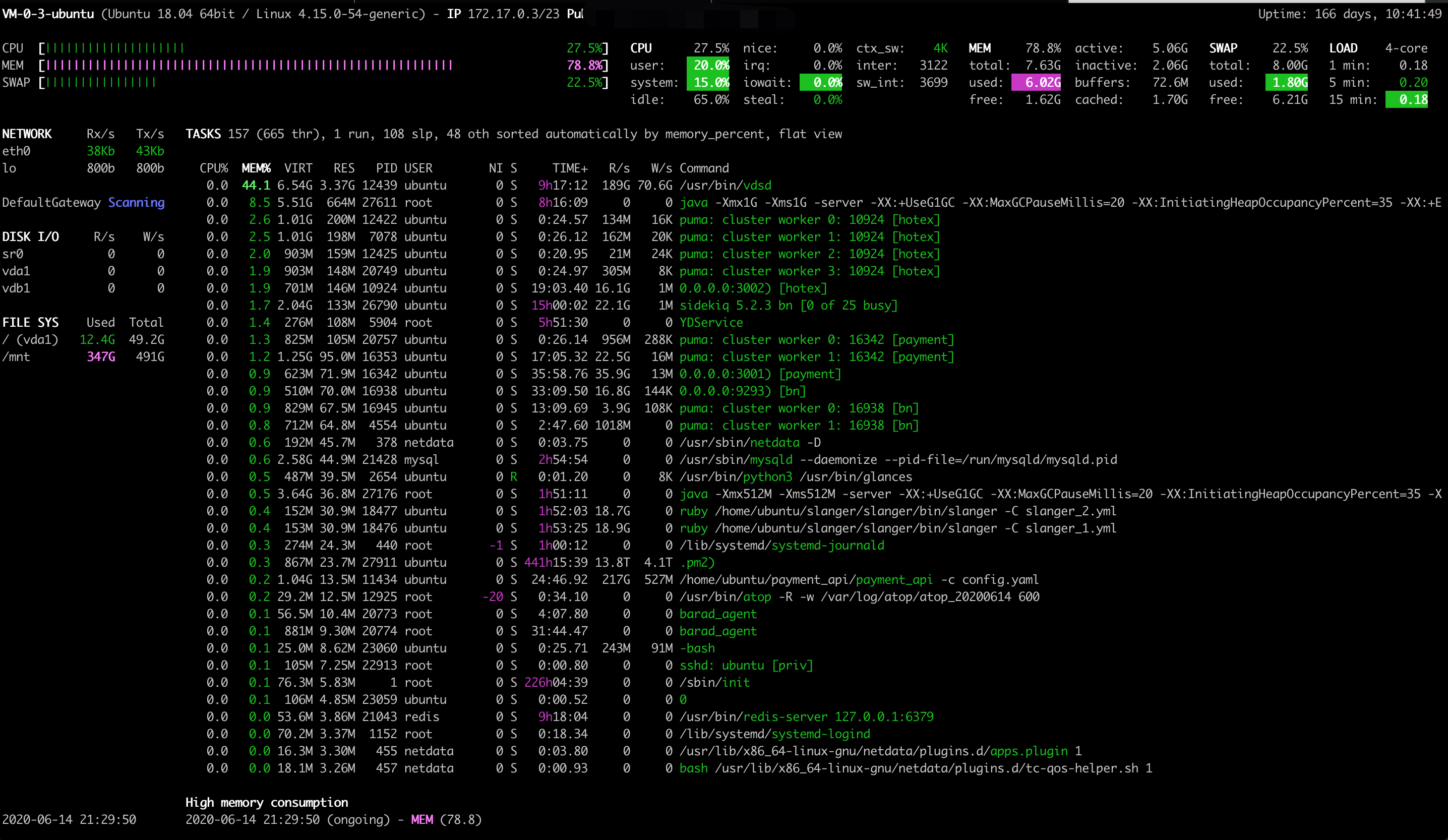1448x840 pixels.
Task: Select puma cluster worker 3 hotex row
Action: (x=573, y=271)
